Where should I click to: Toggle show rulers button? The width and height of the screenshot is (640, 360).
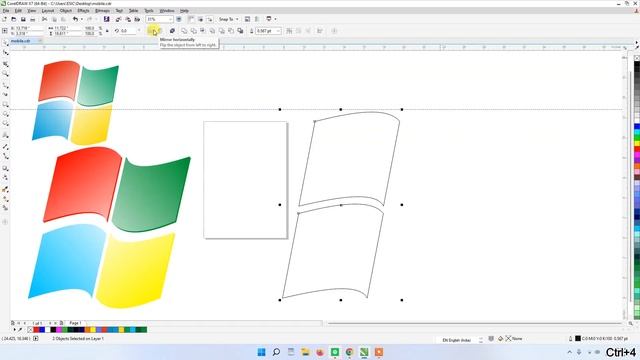[x=191, y=19]
